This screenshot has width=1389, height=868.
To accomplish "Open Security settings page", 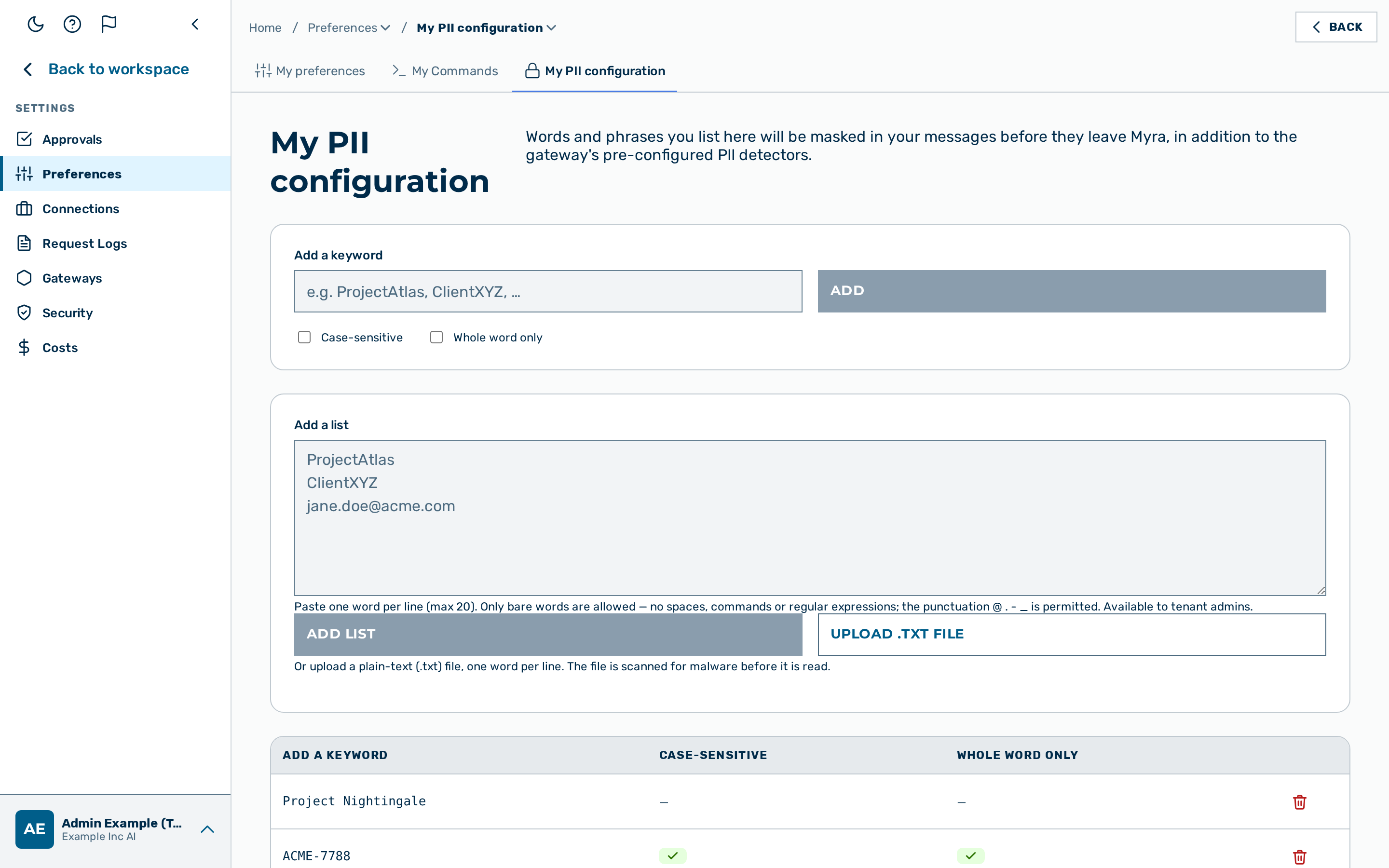I will (x=115, y=312).
